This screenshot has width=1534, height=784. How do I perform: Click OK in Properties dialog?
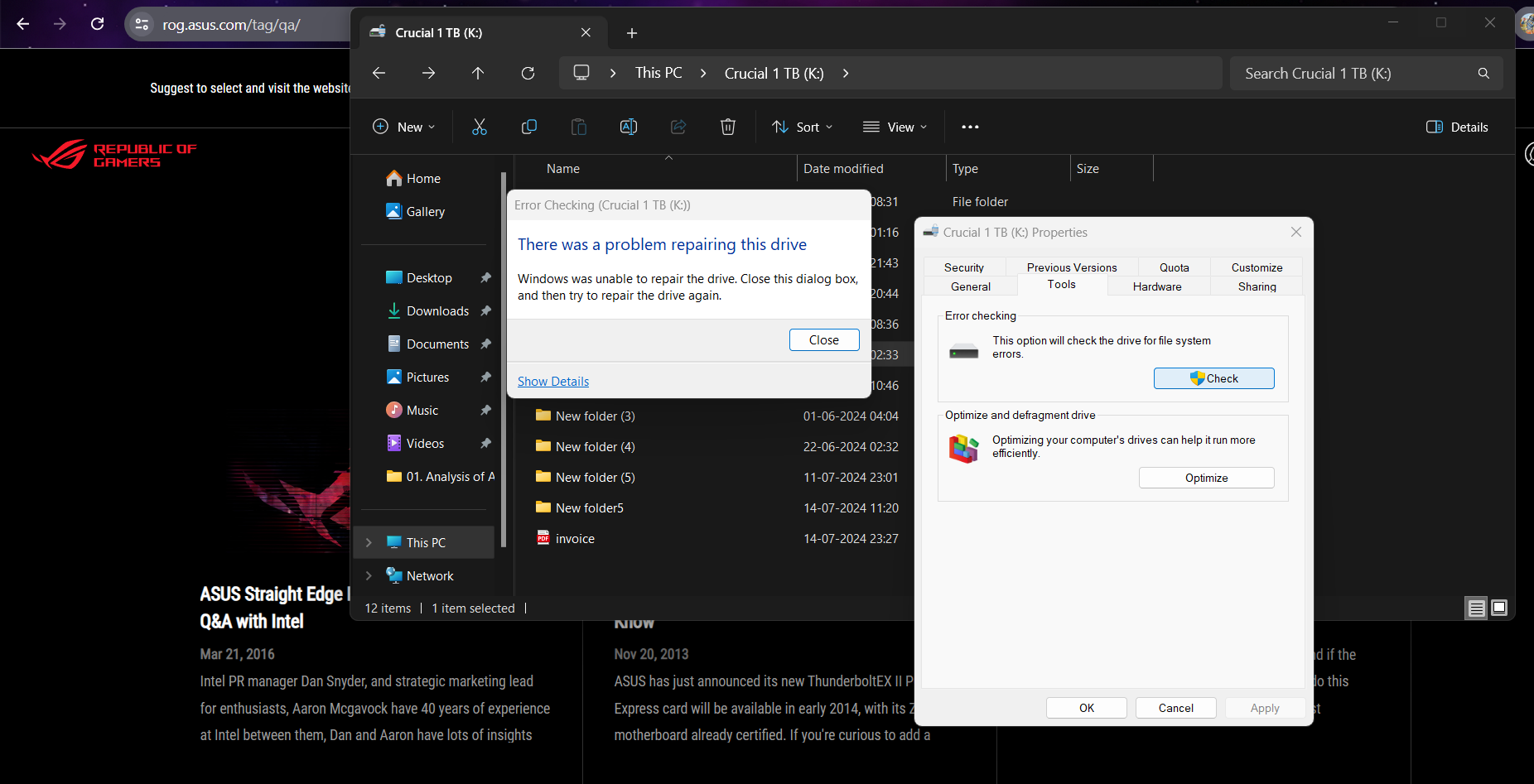pos(1087,708)
